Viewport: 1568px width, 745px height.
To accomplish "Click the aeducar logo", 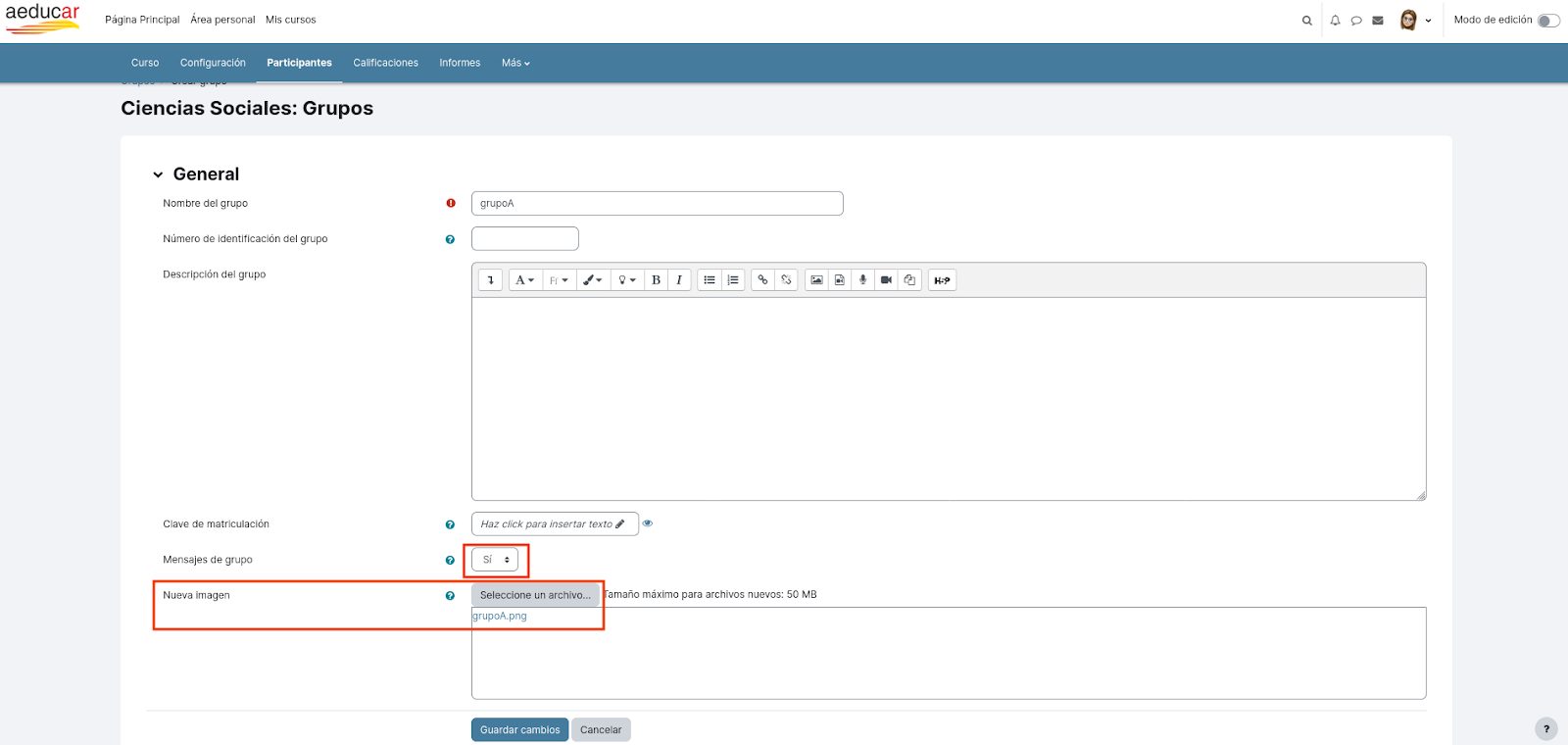I will 42,19.
